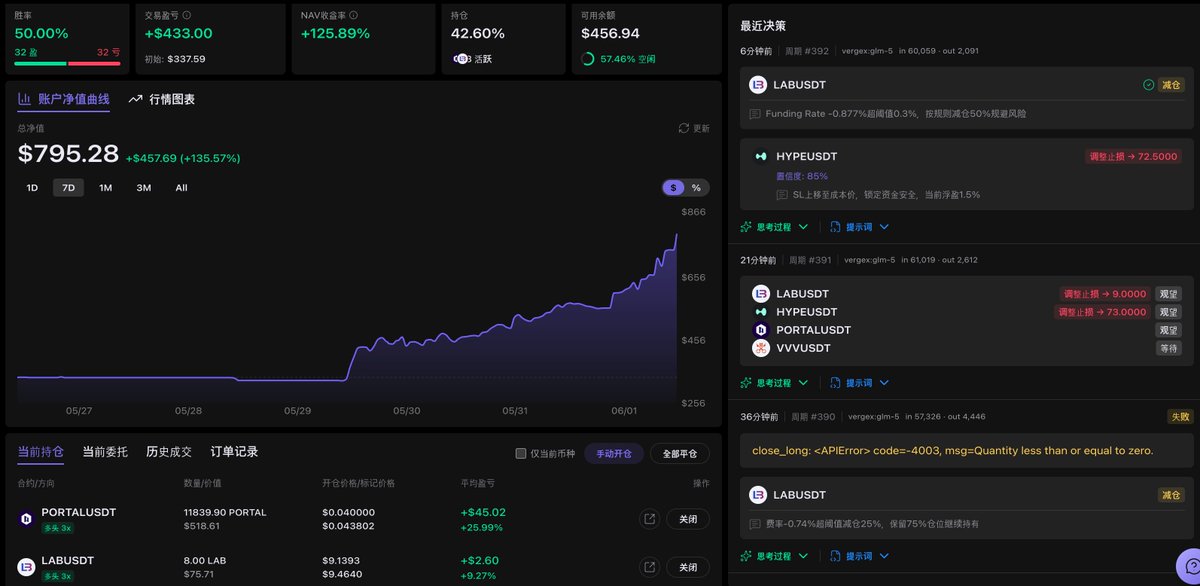The image size is (1200, 586).
Task: Click green check icon beside 减仓 in #392
Action: (x=1149, y=85)
